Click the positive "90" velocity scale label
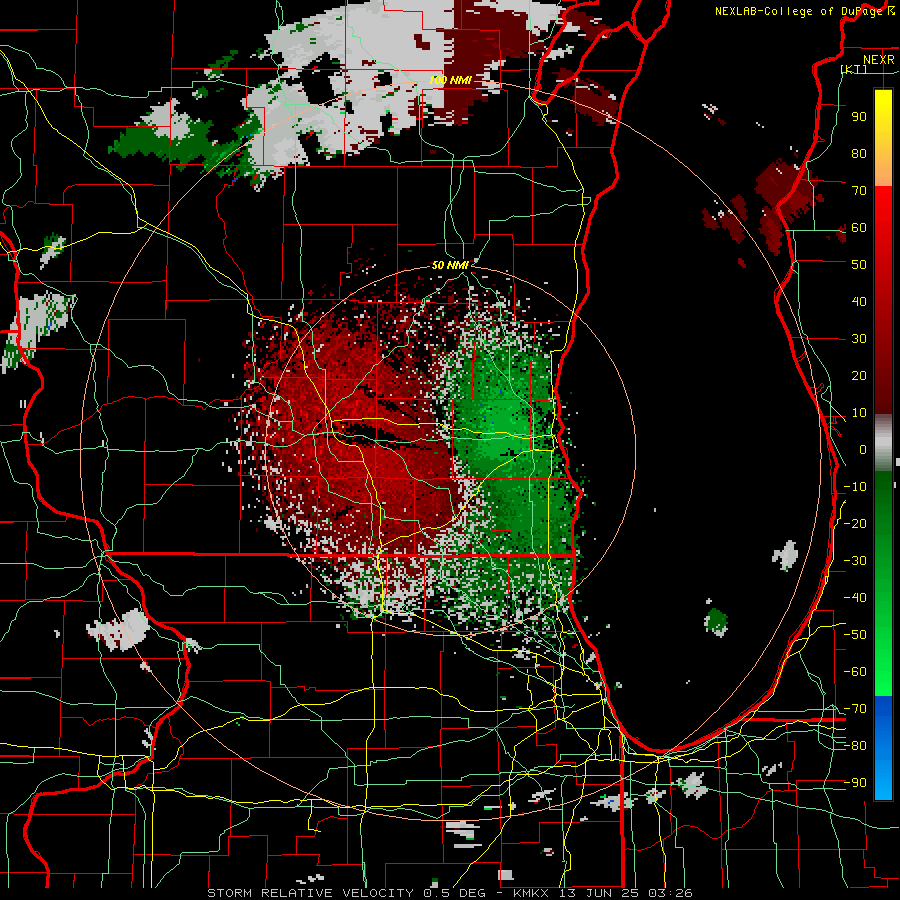900x900 pixels. [x=859, y=117]
